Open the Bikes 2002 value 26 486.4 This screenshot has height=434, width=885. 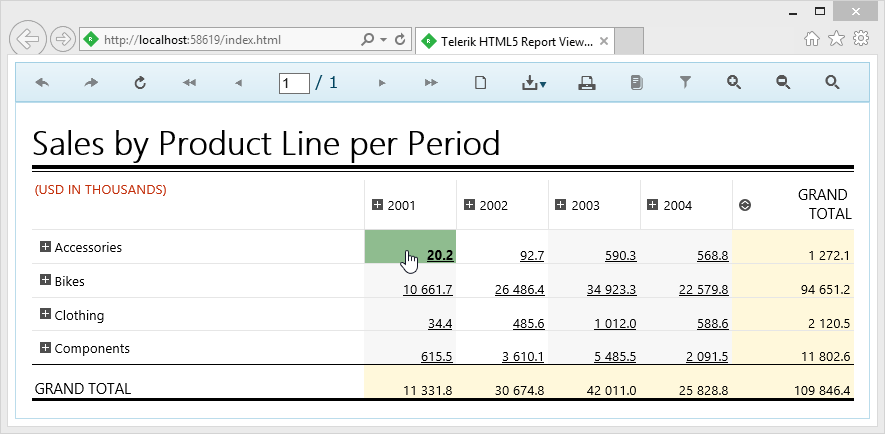[x=520, y=290]
